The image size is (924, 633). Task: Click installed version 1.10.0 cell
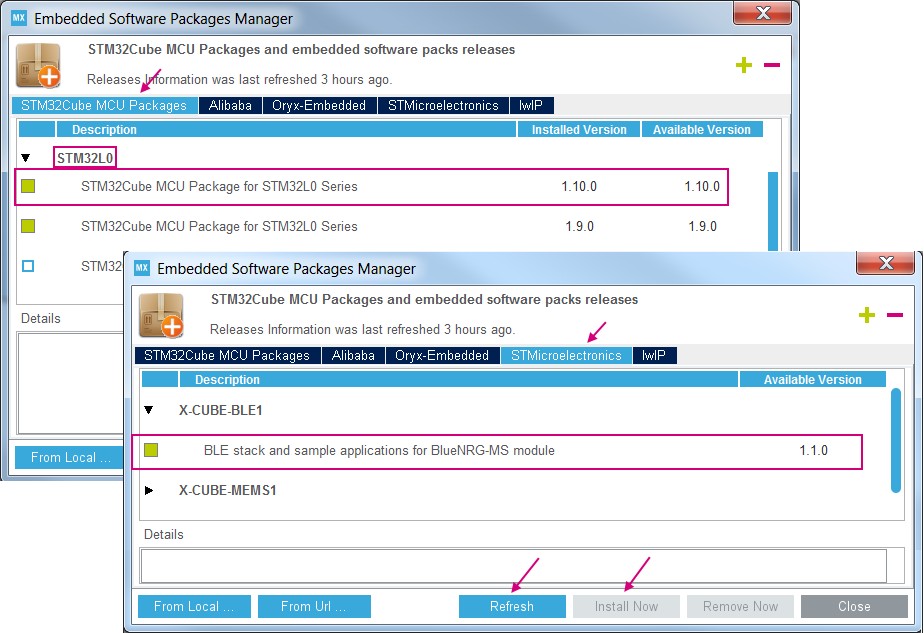[579, 187]
